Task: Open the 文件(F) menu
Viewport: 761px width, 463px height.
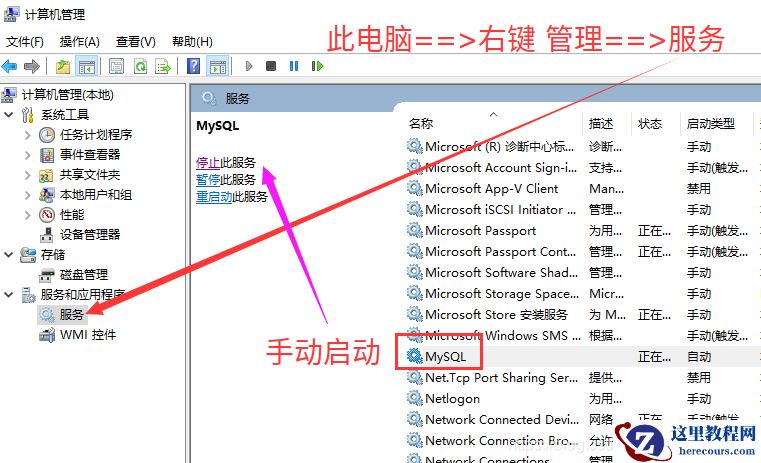Action: coord(25,42)
